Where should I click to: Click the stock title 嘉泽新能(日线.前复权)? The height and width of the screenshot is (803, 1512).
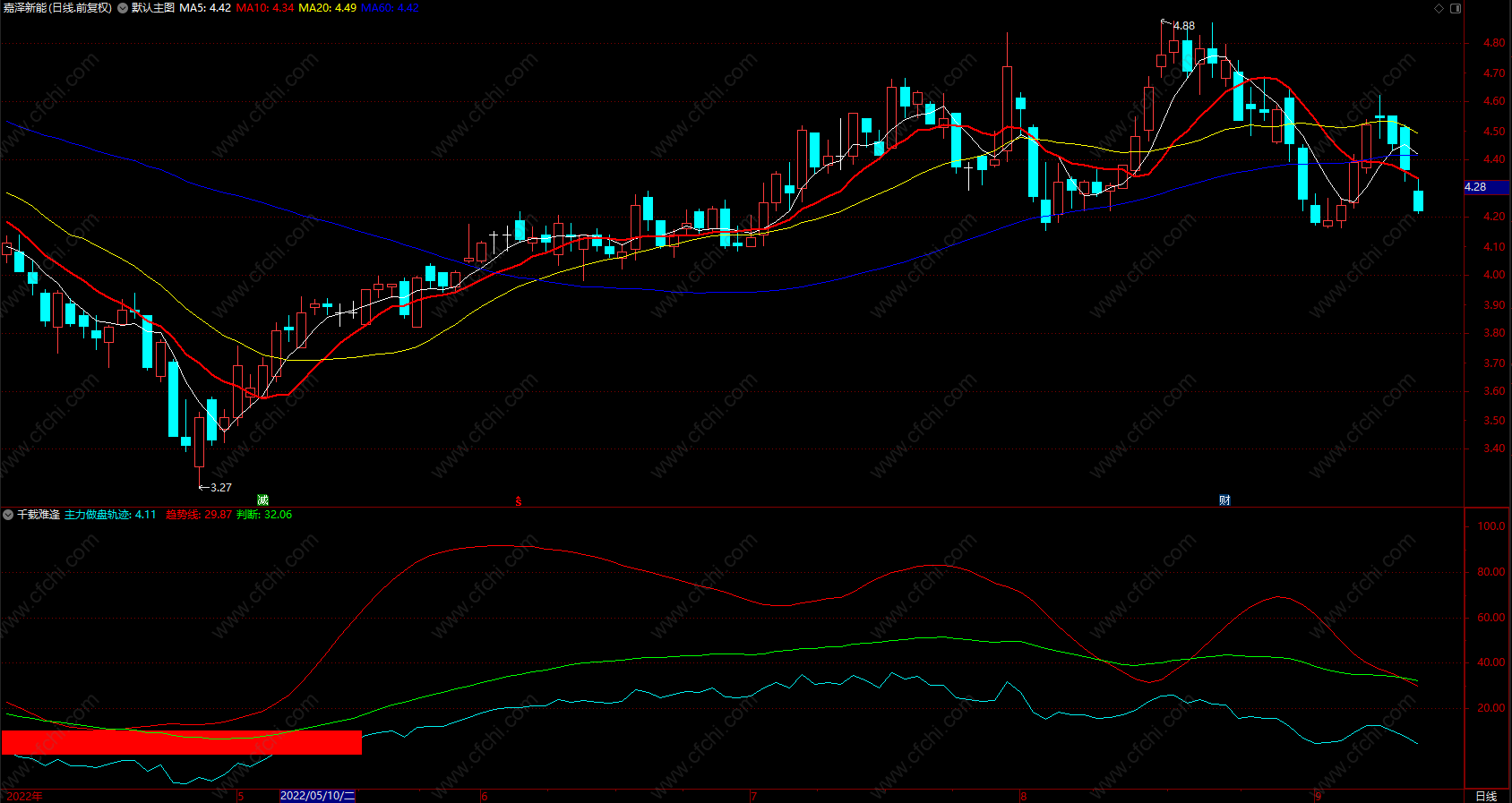tap(58, 8)
